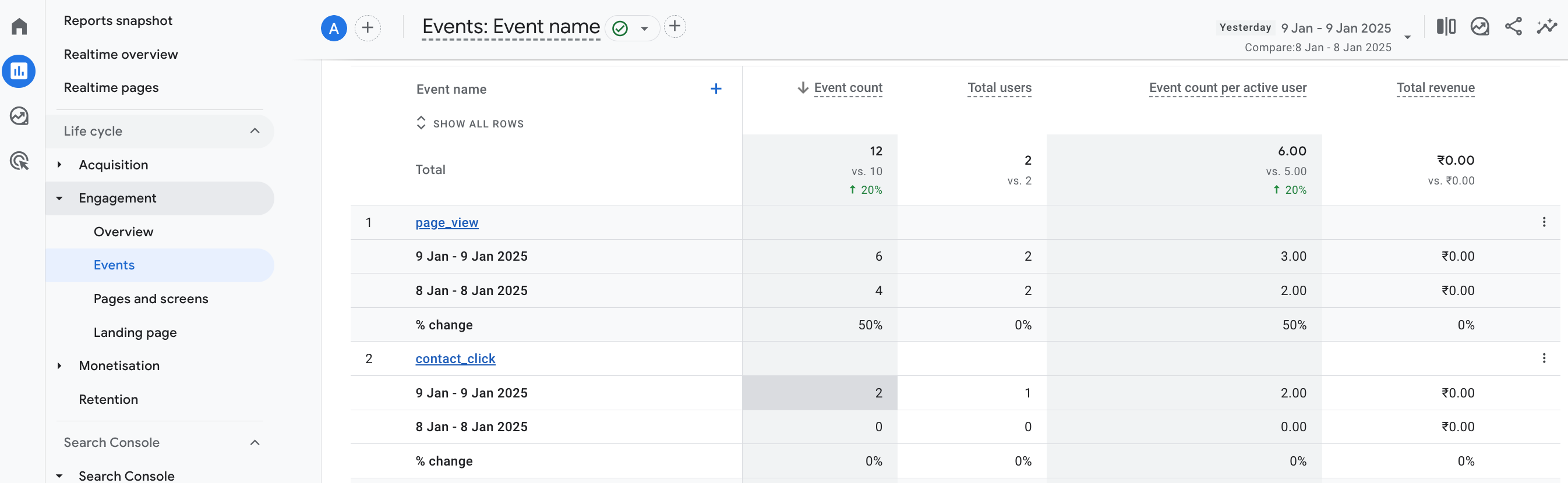Sort by the Total revenue column header
Screen dimensions: 1568x483
pyautogui.click(x=1435, y=88)
